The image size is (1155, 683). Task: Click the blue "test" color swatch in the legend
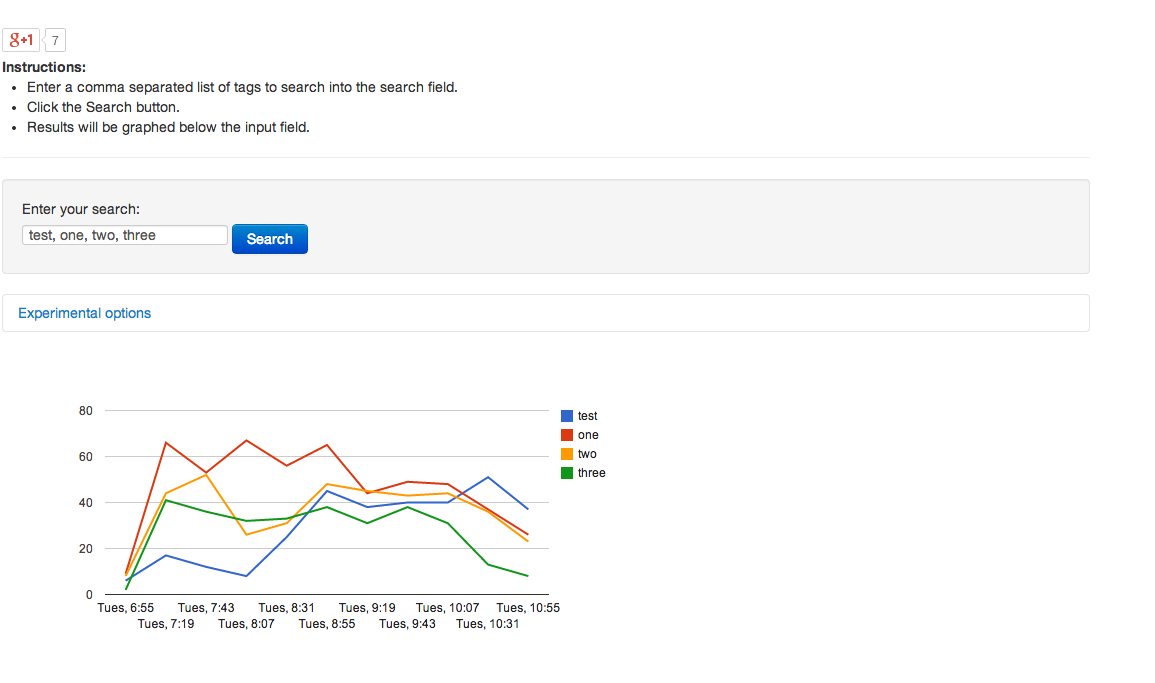pos(567,416)
